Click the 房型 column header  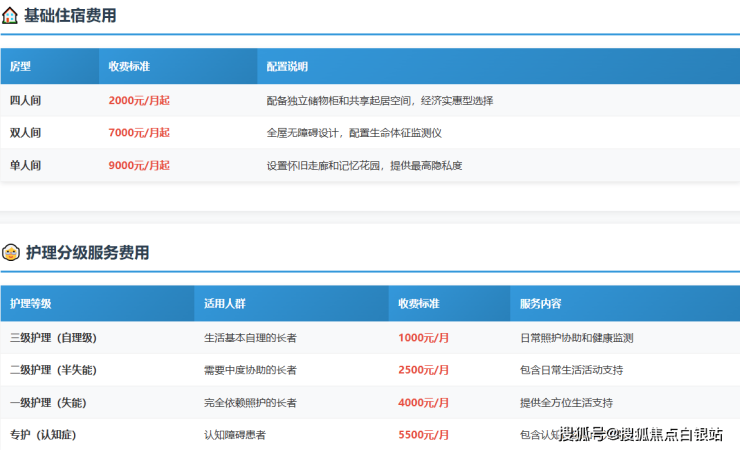[x=20, y=67]
